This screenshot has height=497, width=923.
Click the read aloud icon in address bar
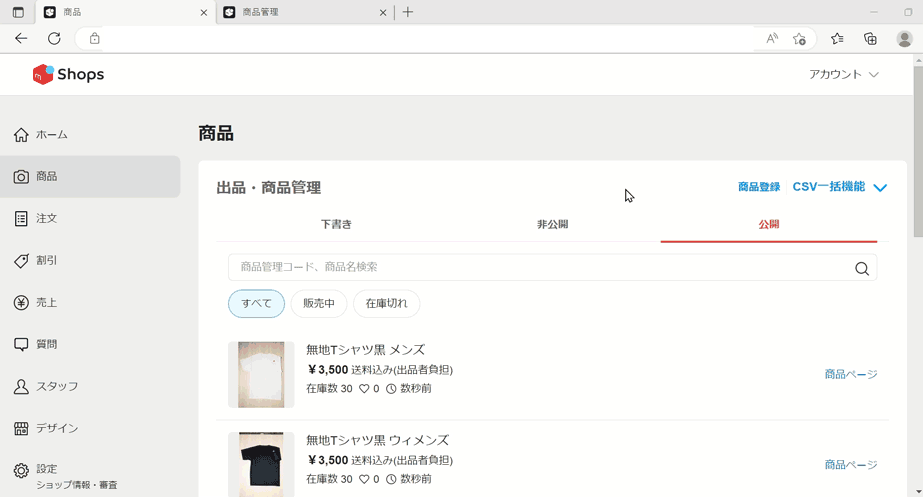772,38
